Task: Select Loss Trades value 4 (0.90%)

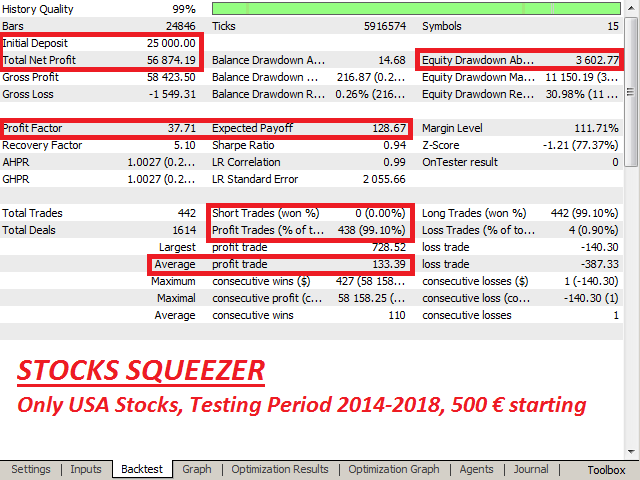Action: (593, 230)
